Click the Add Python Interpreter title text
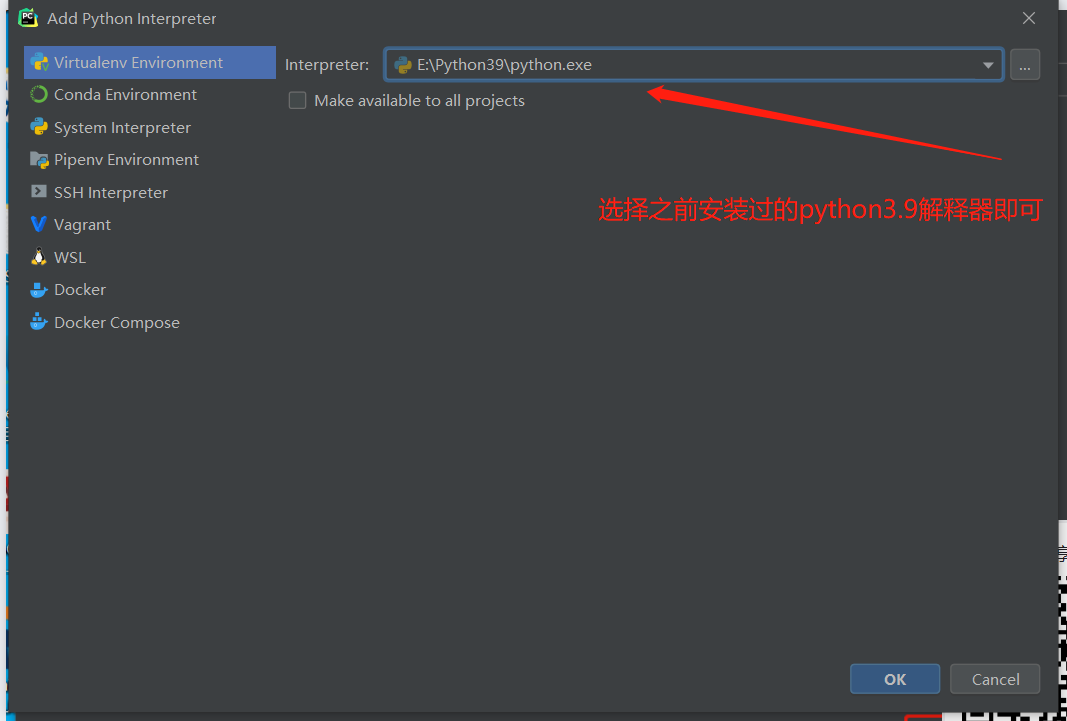This screenshot has width=1067, height=721. coord(131,19)
